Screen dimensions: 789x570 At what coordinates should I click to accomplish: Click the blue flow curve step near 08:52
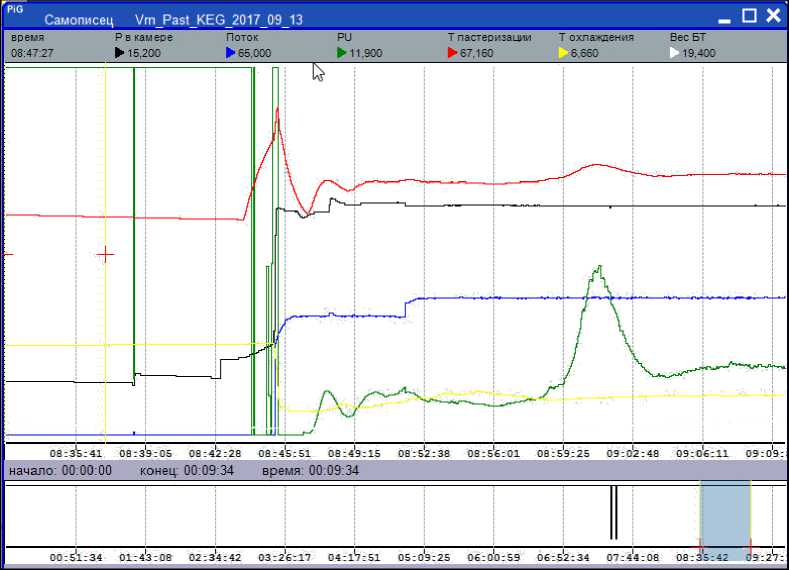pyautogui.click(x=406, y=308)
